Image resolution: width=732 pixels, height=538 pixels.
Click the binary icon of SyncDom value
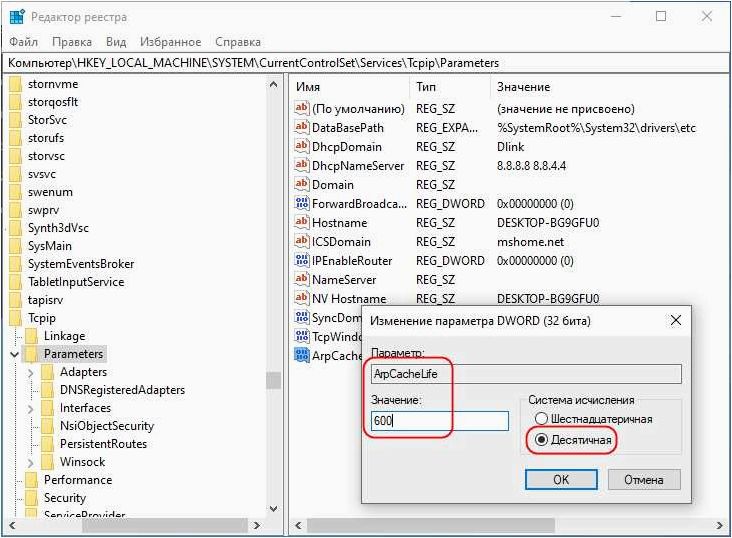coord(302,318)
